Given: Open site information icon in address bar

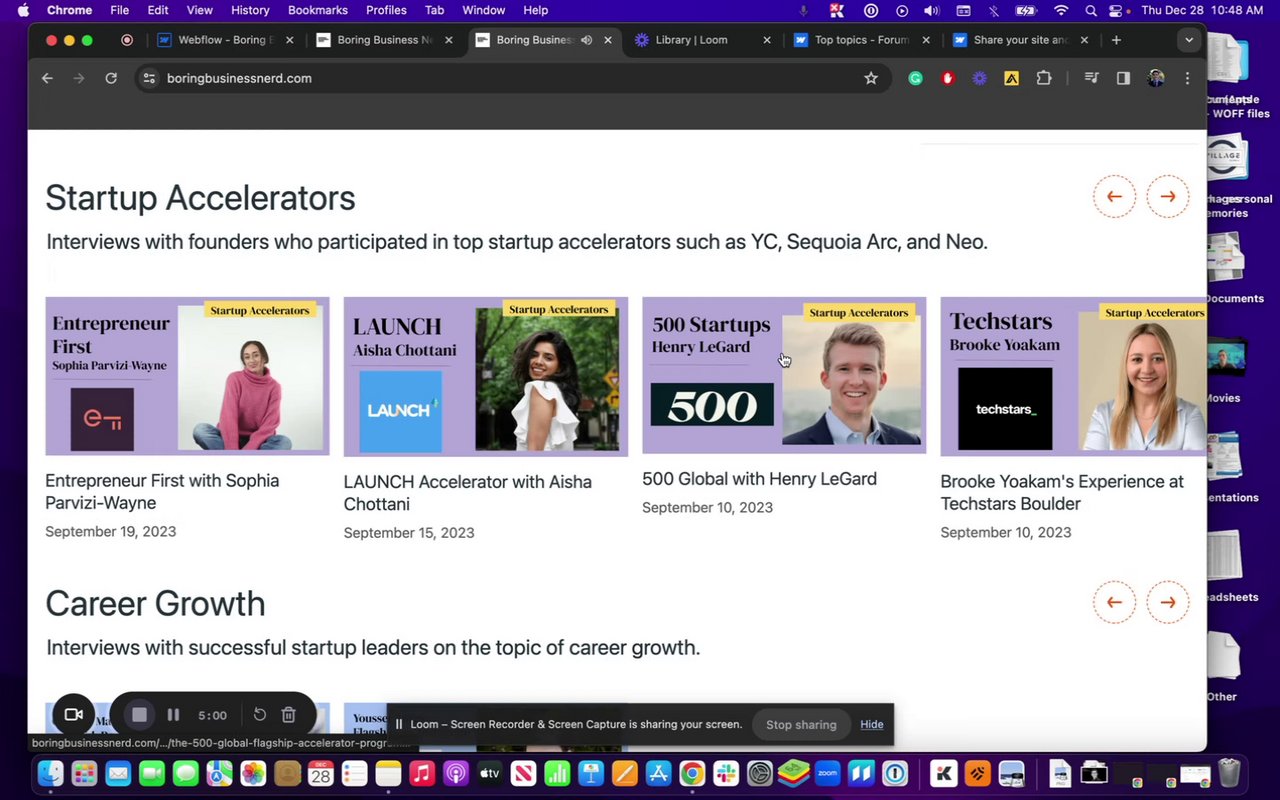Looking at the screenshot, I should 149,78.
